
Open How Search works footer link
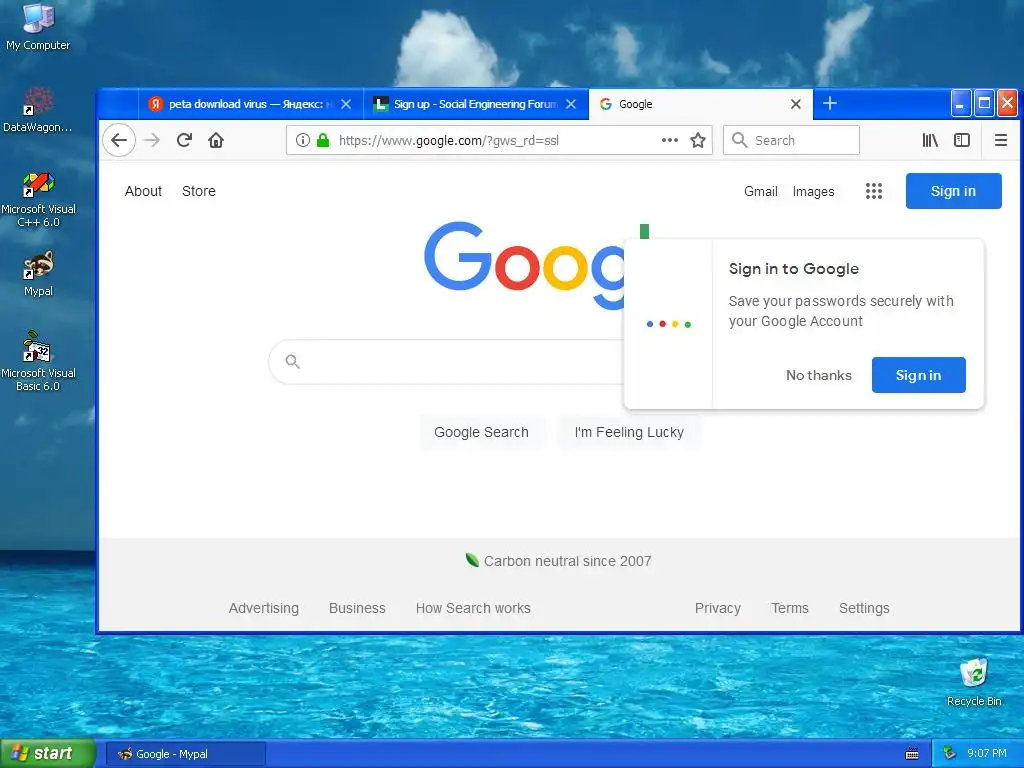[x=473, y=608]
